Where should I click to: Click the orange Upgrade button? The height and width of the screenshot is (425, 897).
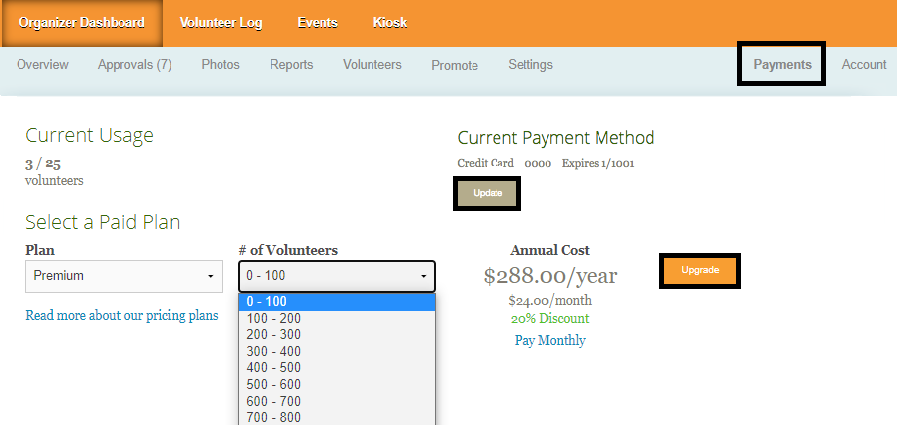pyautogui.click(x=700, y=270)
